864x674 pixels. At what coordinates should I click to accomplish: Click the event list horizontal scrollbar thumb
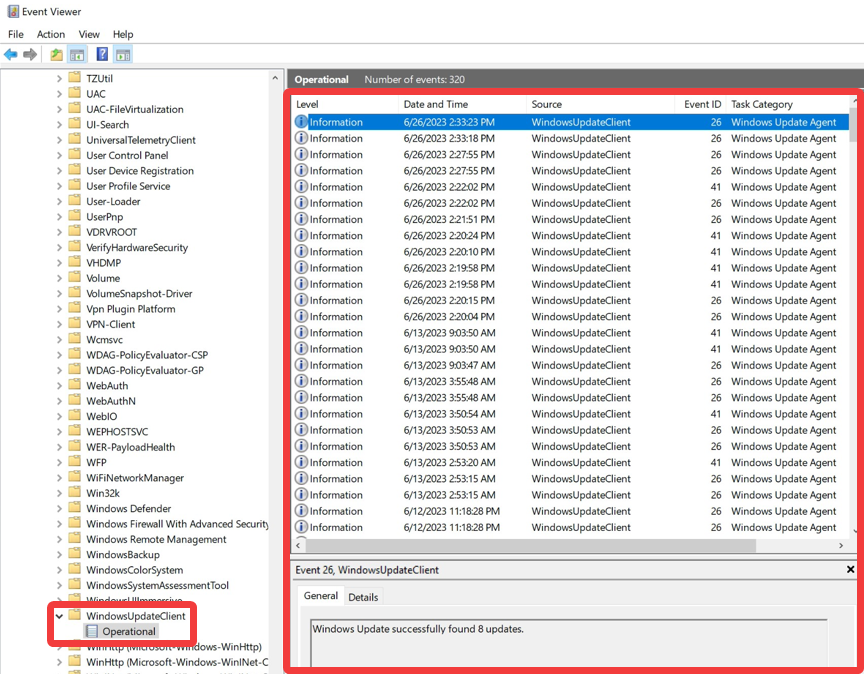click(x=531, y=545)
